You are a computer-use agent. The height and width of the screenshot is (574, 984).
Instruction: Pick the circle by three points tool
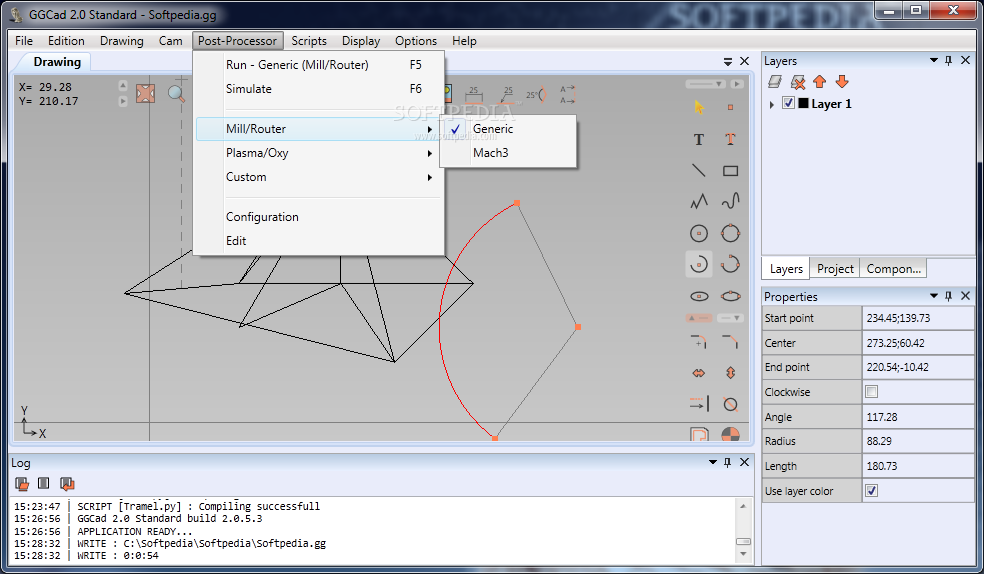(730, 233)
